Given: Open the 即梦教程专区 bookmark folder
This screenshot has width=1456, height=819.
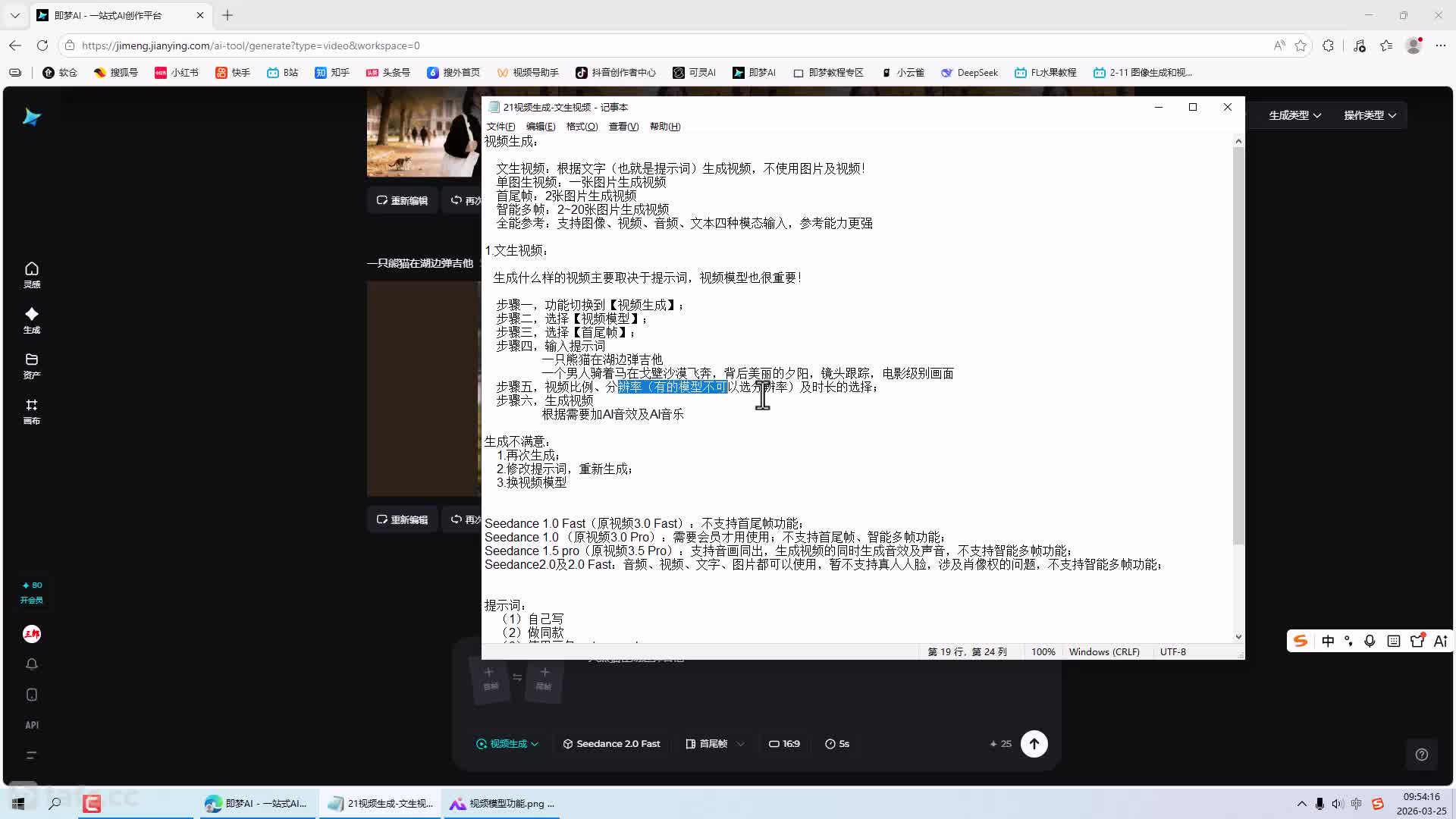Looking at the screenshot, I should point(828,73).
